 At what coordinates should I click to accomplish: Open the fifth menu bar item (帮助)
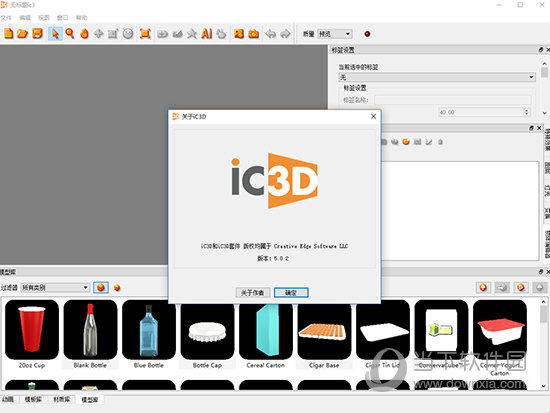tap(81, 18)
